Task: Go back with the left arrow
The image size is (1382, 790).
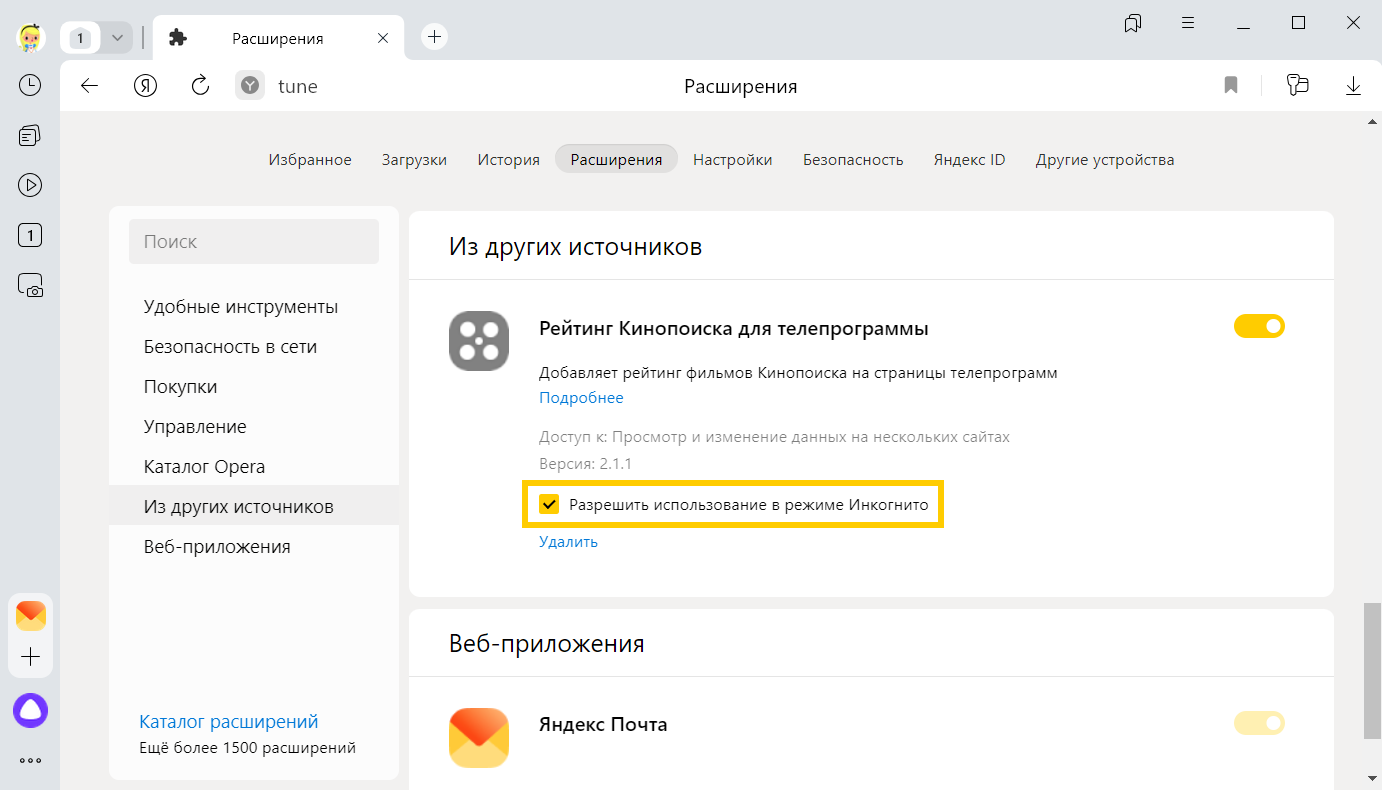Action: 89,86
